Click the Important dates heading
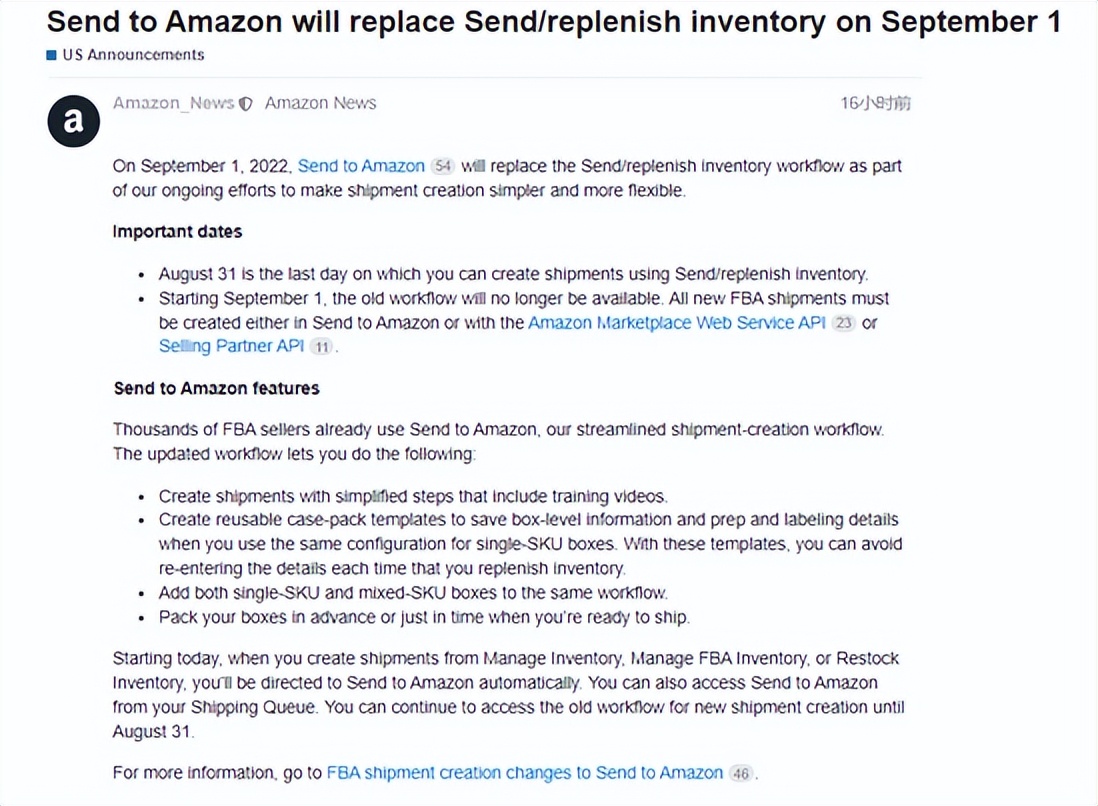The height and width of the screenshot is (806, 1098). [x=177, y=232]
